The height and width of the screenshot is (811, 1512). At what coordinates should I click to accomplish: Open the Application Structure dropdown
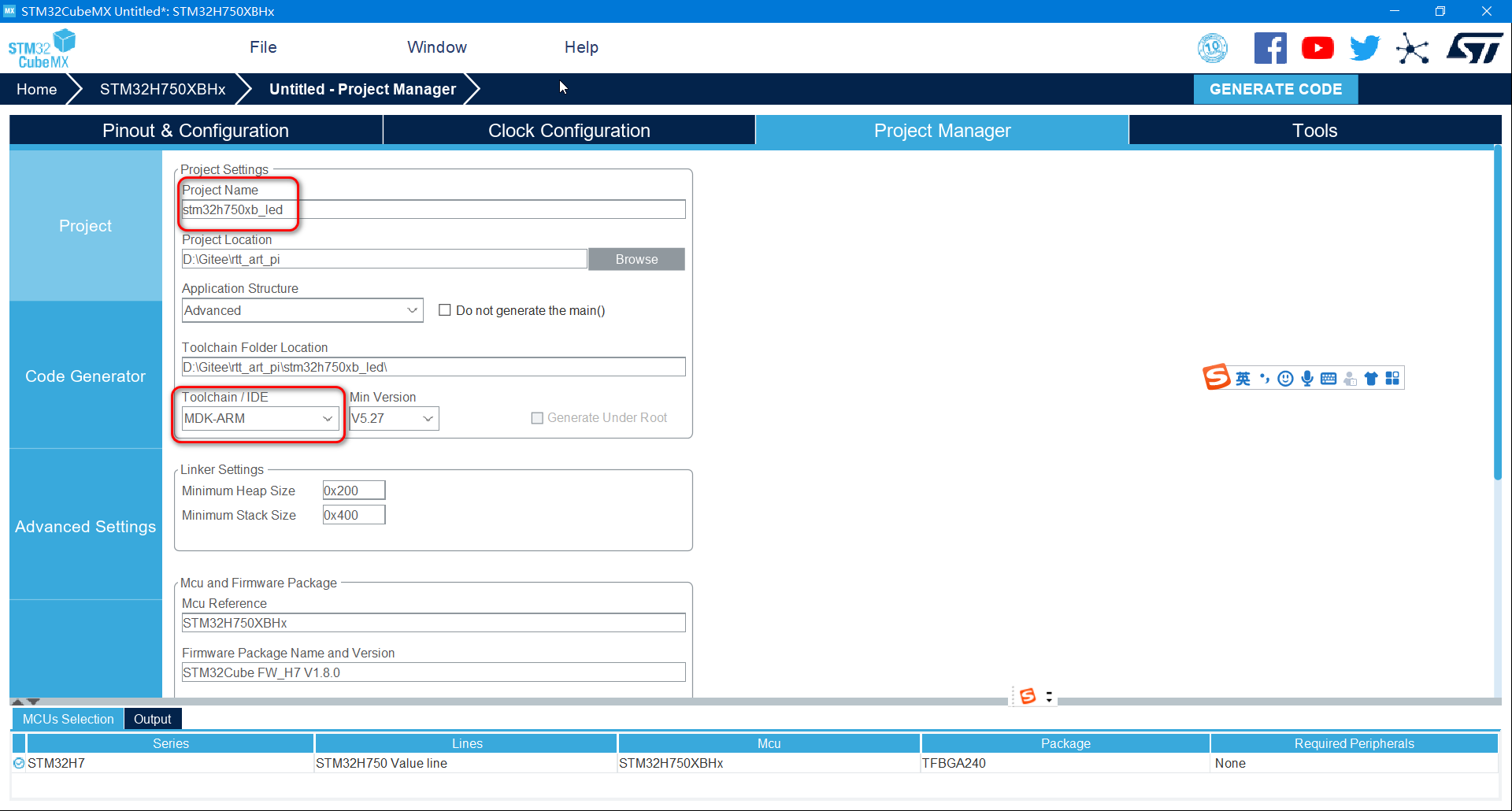tap(302, 310)
